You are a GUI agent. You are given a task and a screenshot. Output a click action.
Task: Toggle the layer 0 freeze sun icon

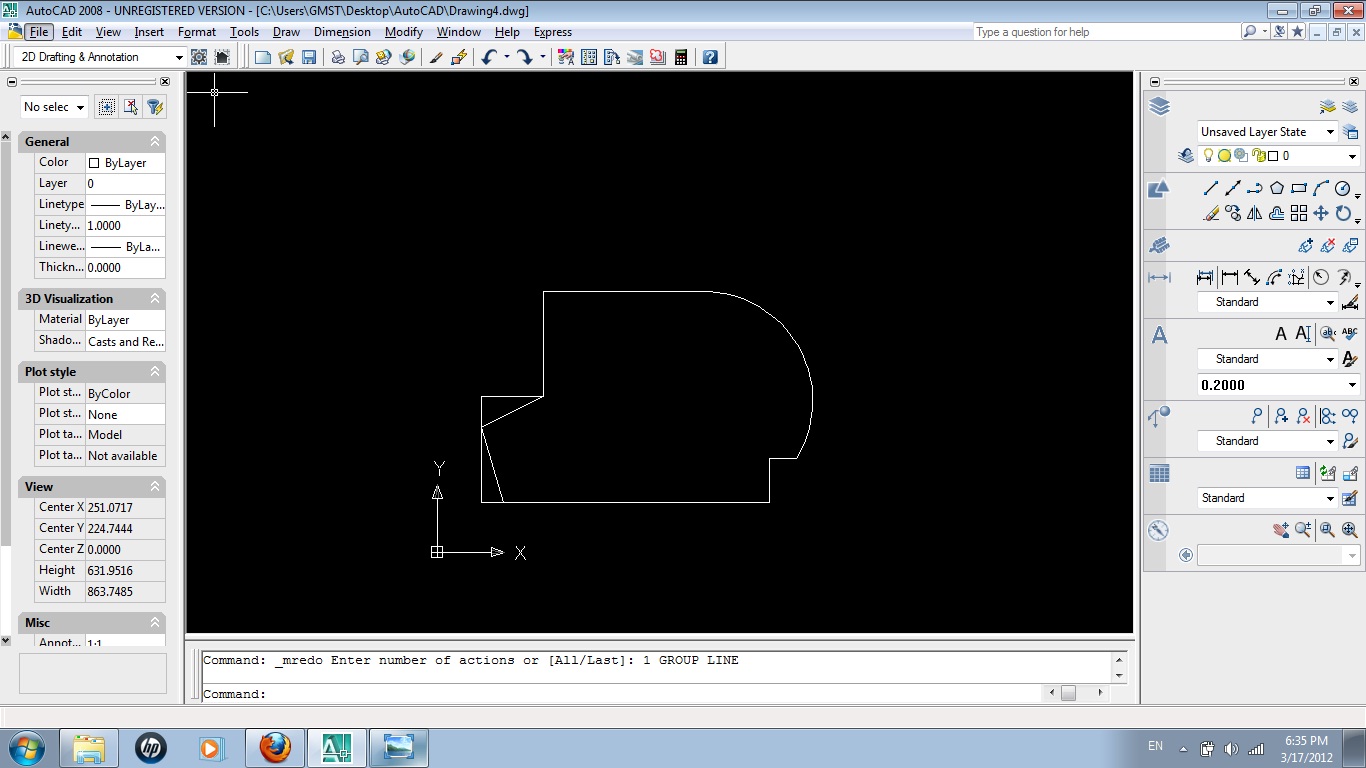[x=1224, y=156]
